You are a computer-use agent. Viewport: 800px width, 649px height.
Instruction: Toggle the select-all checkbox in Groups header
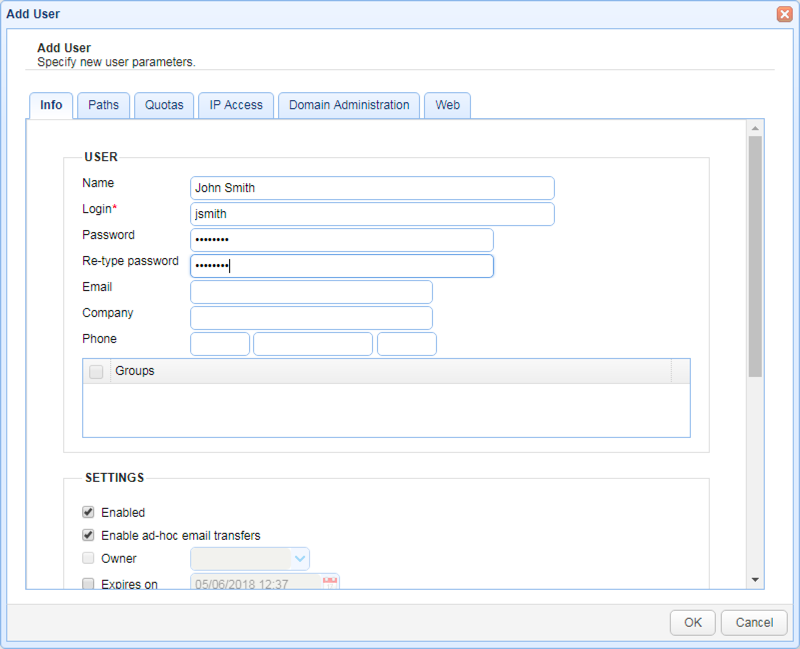[x=96, y=371]
